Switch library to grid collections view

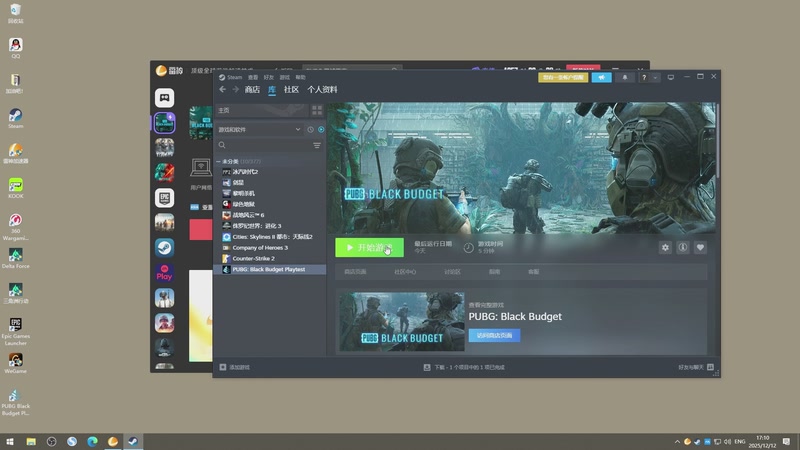(x=317, y=110)
